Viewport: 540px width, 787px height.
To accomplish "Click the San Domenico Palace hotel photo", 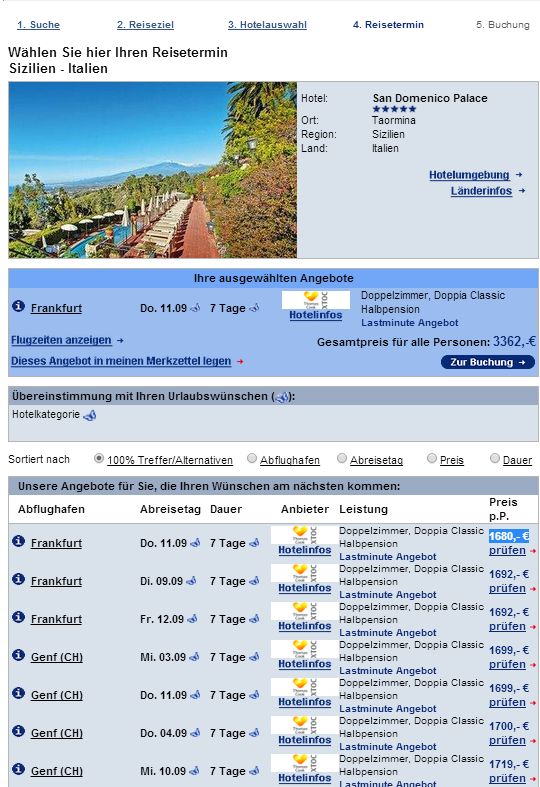I will pos(153,170).
